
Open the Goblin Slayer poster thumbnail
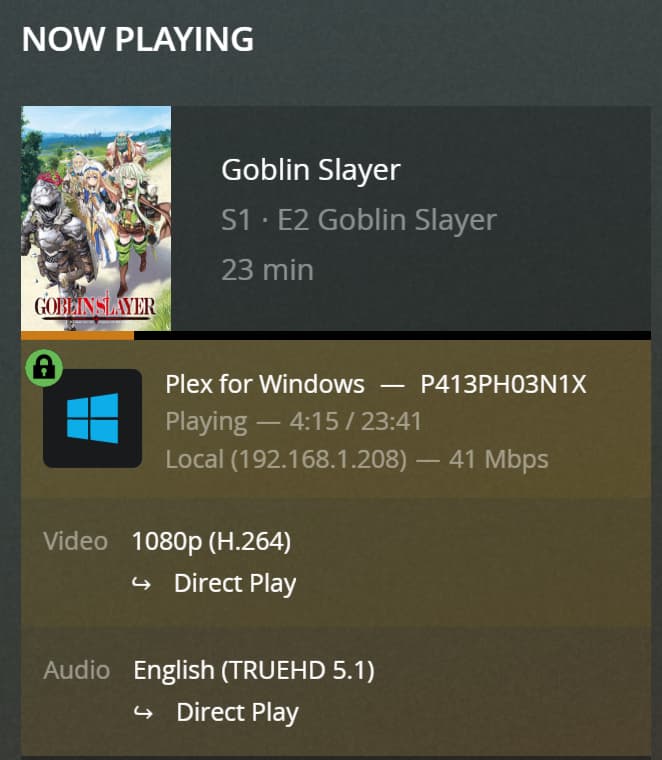96,218
